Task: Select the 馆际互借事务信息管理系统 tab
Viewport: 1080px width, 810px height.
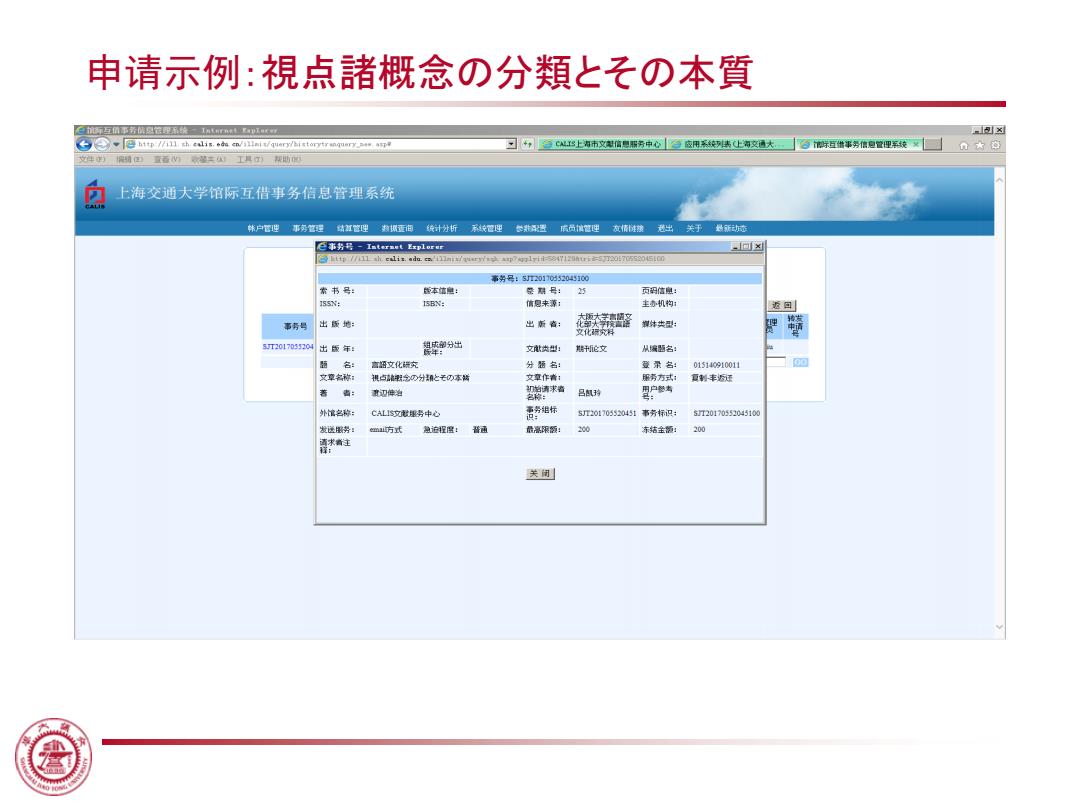Action: pos(858,144)
